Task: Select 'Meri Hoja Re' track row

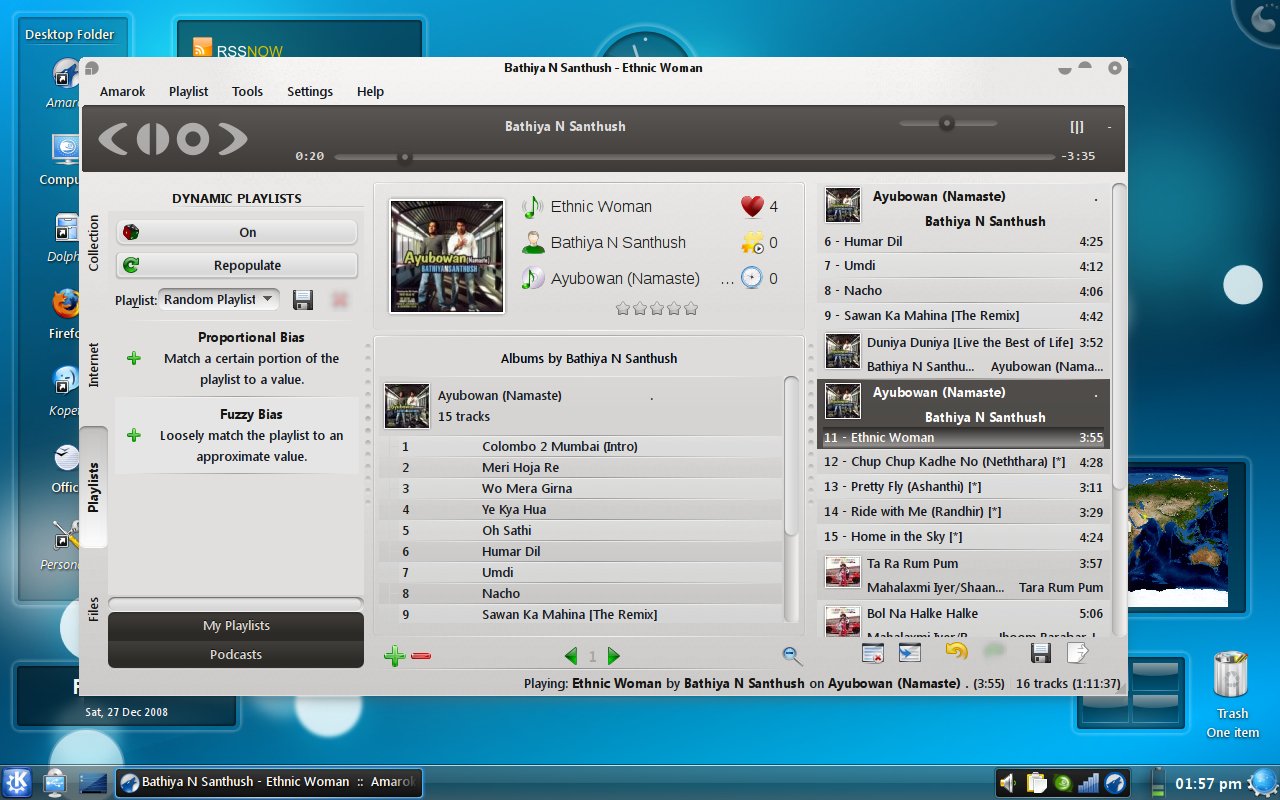Action: [582, 467]
